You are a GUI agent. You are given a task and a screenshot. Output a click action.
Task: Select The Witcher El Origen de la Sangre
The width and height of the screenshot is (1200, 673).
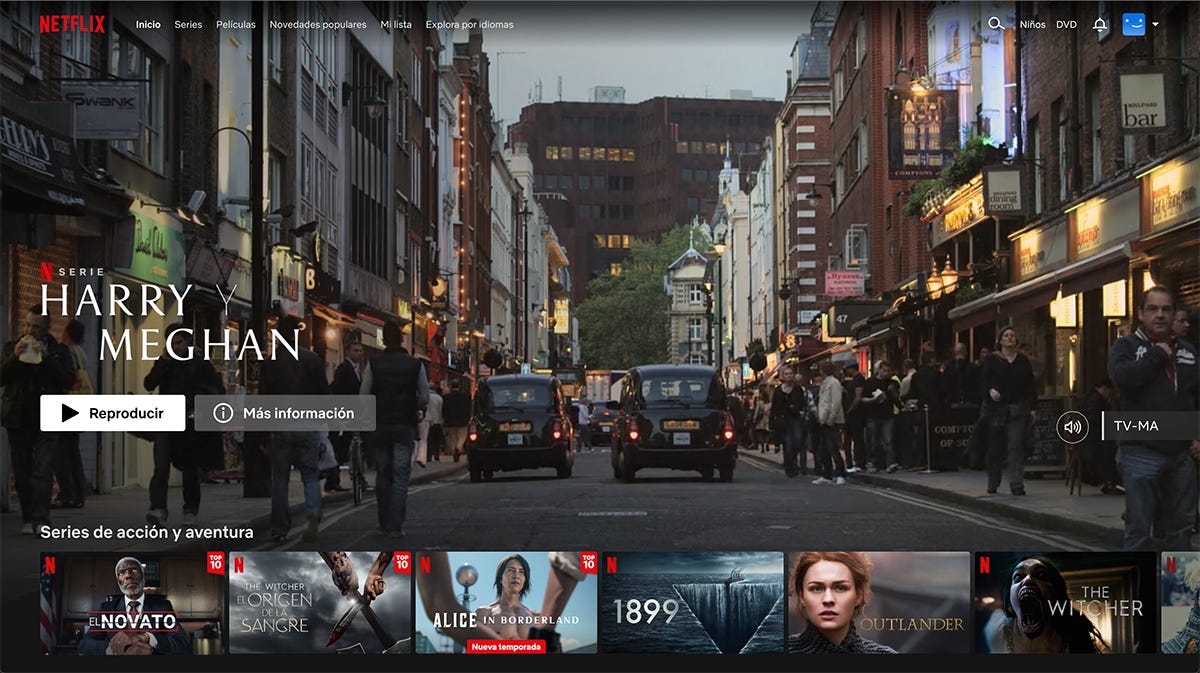(320, 603)
